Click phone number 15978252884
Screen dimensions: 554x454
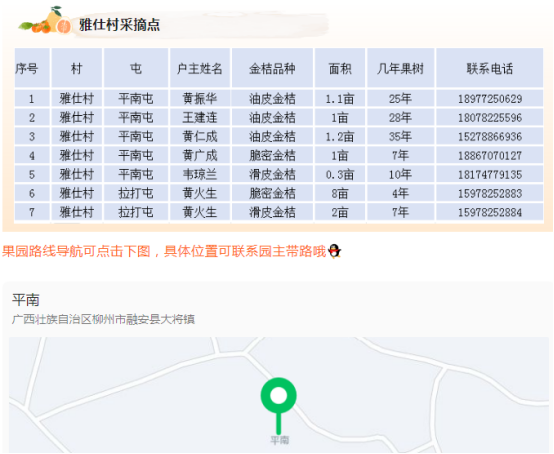click(490, 212)
